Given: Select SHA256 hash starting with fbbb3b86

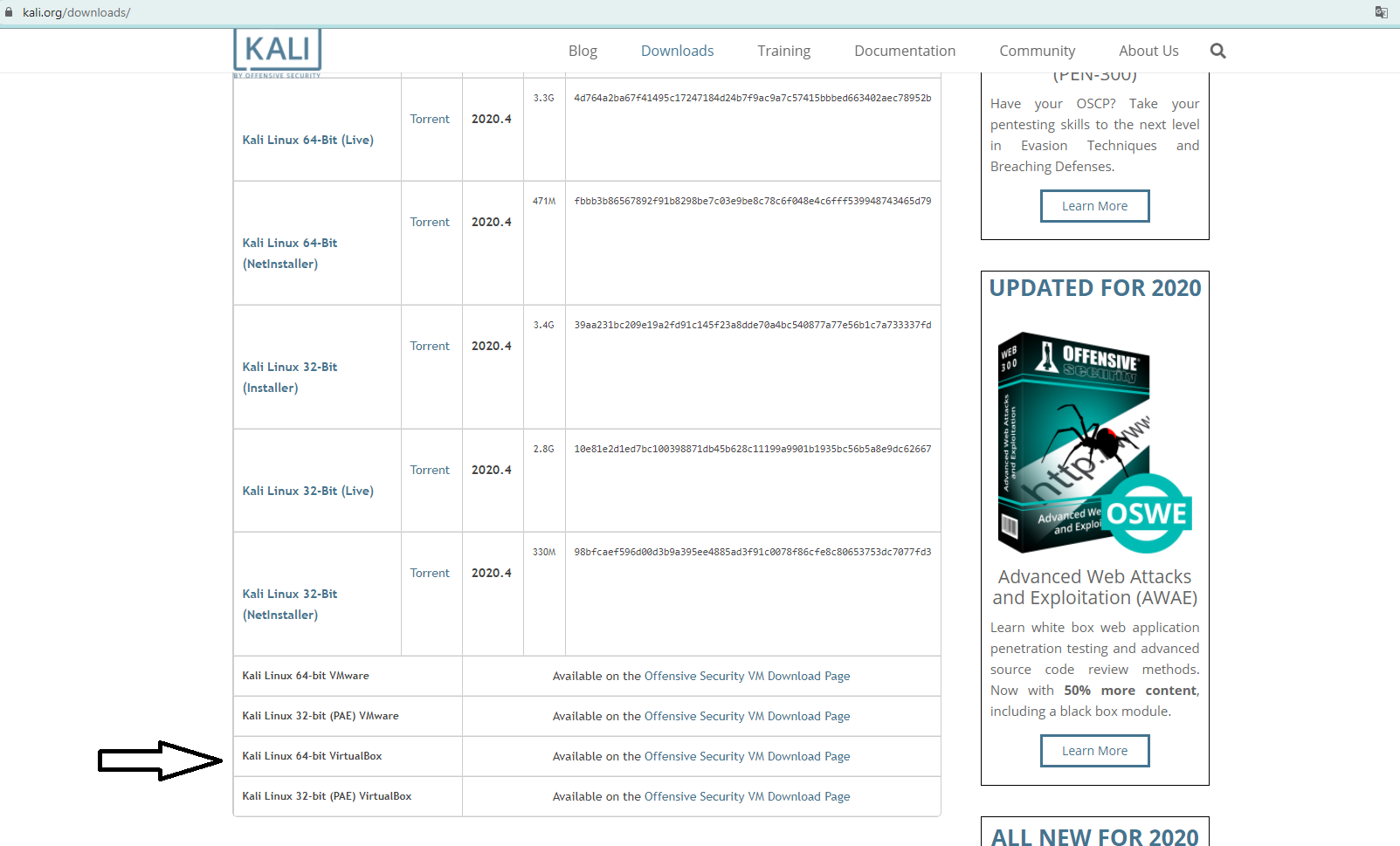Looking at the screenshot, I should [x=752, y=201].
